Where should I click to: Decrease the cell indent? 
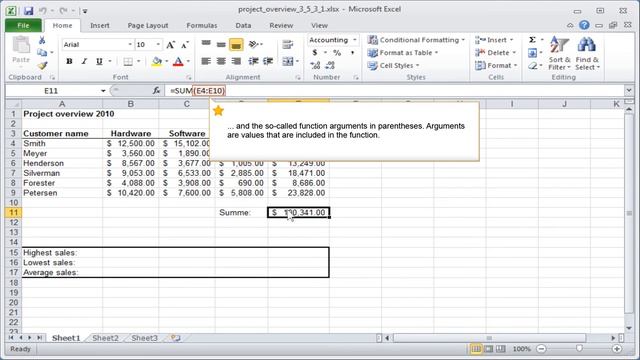click(253, 61)
